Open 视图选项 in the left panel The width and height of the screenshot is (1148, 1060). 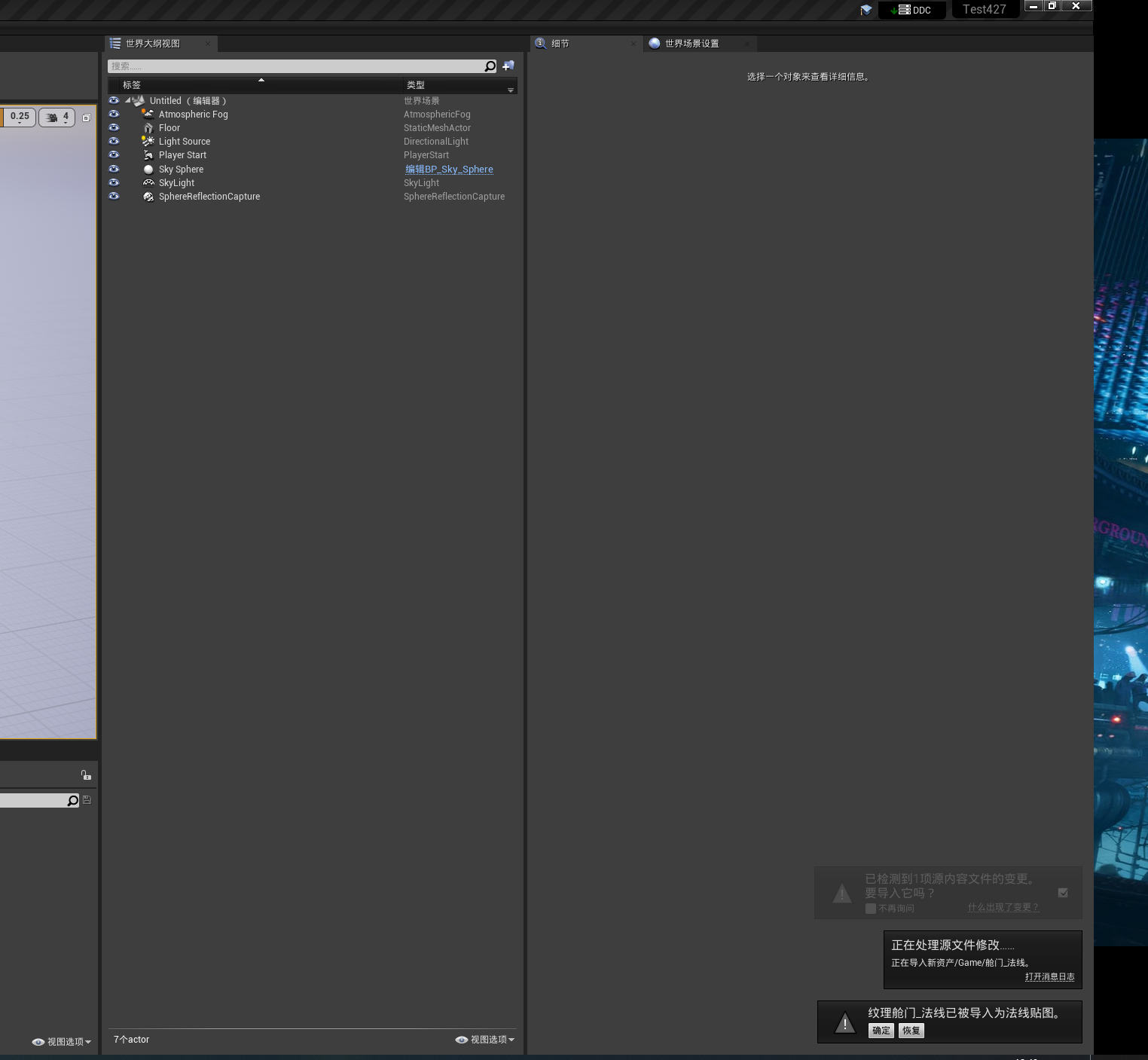tap(62, 1042)
